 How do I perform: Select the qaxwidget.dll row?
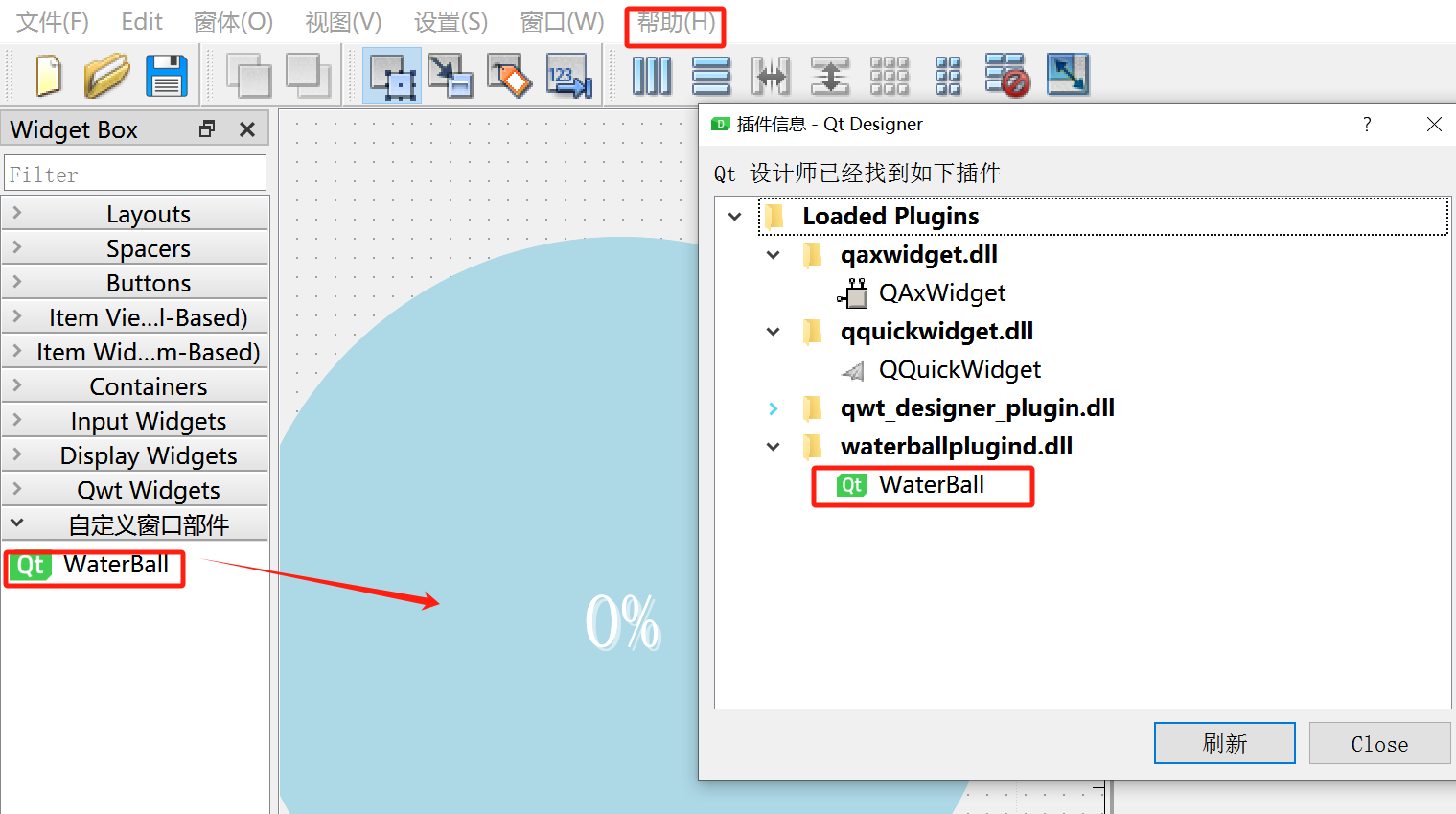(919, 255)
